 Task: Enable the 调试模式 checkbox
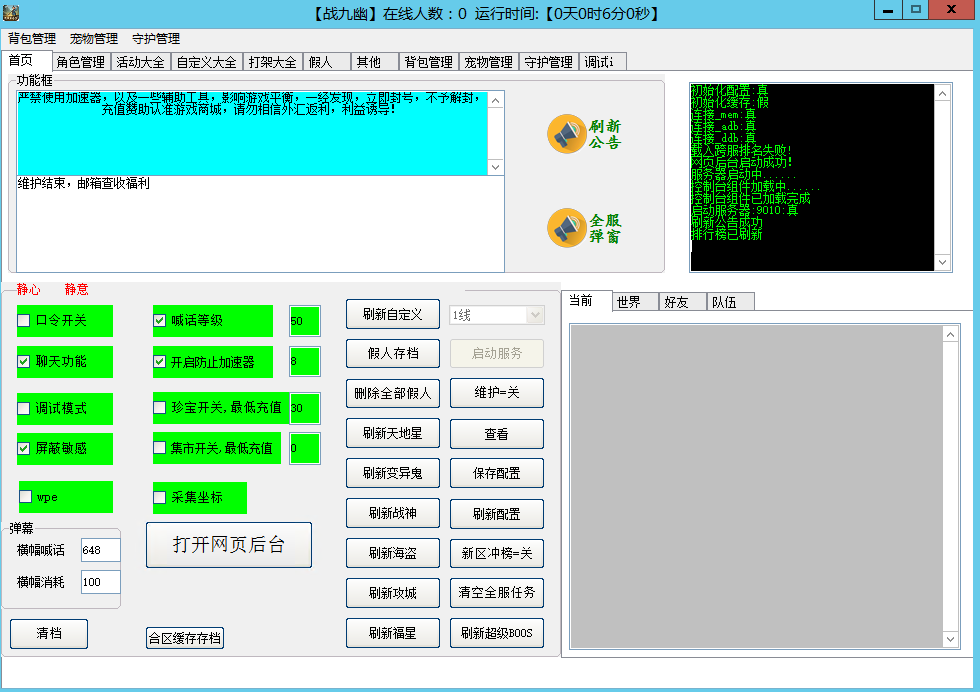click(x=24, y=408)
